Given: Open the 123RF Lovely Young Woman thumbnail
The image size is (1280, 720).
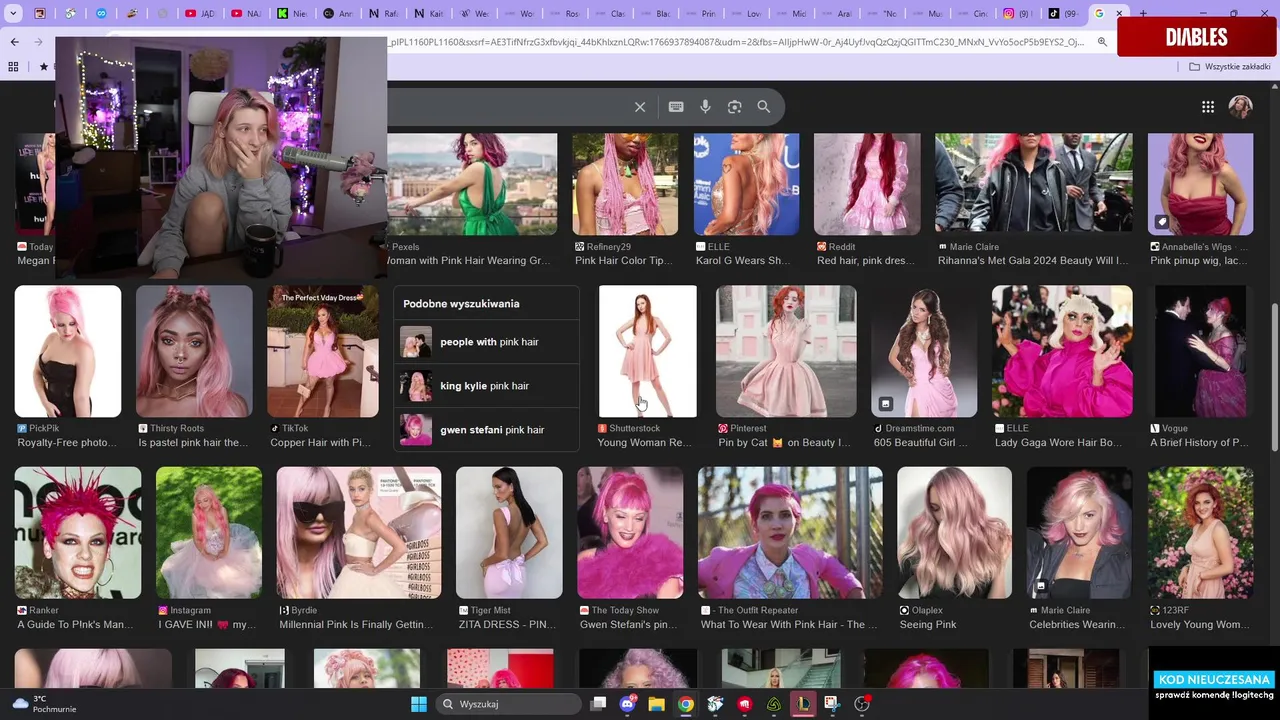Looking at the screenshot, I should pyautogui.click(x=1200, y=533).
